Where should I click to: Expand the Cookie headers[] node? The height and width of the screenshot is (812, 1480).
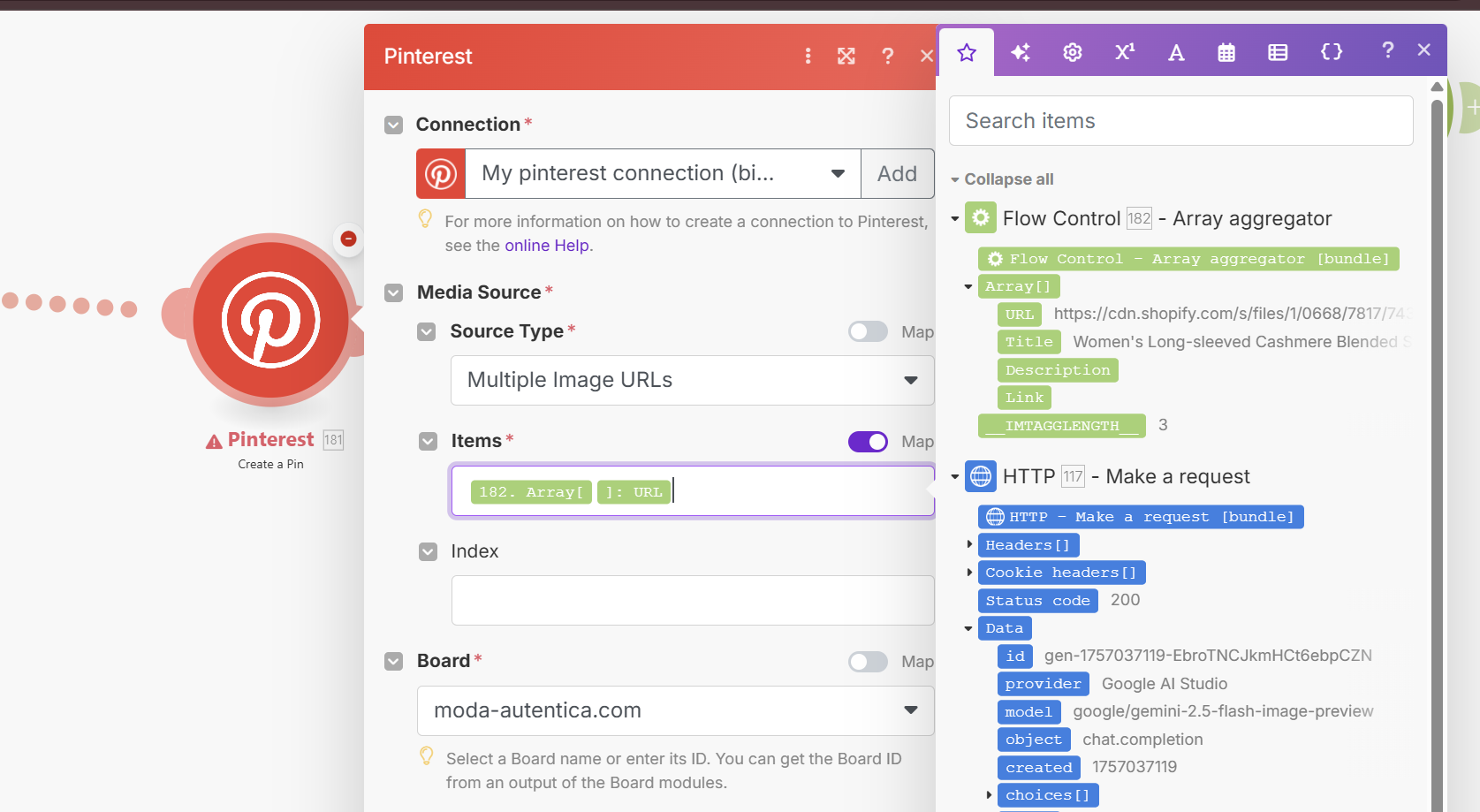point(969,573)
